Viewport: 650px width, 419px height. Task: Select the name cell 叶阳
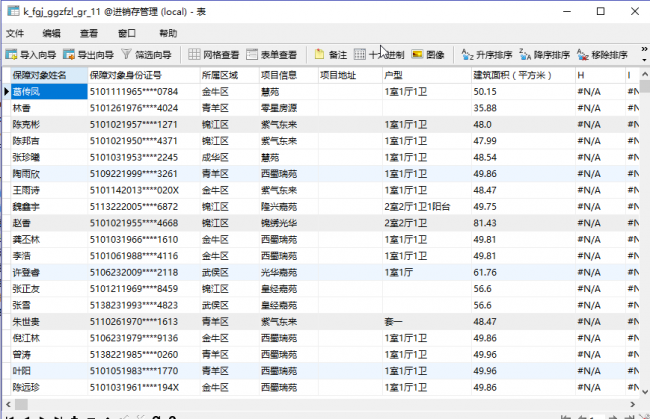49,371
